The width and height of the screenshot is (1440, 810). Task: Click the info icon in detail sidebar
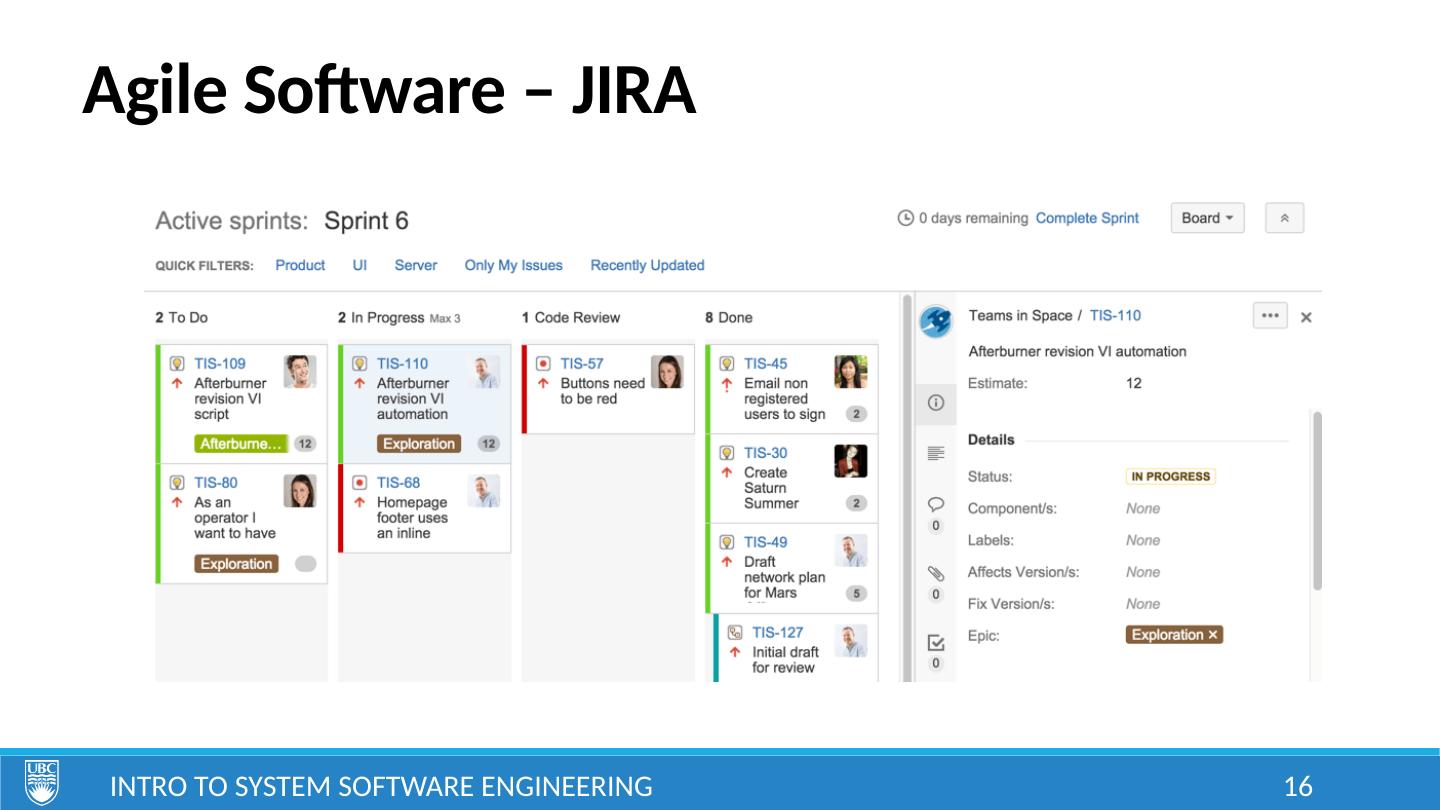point(935,404)
